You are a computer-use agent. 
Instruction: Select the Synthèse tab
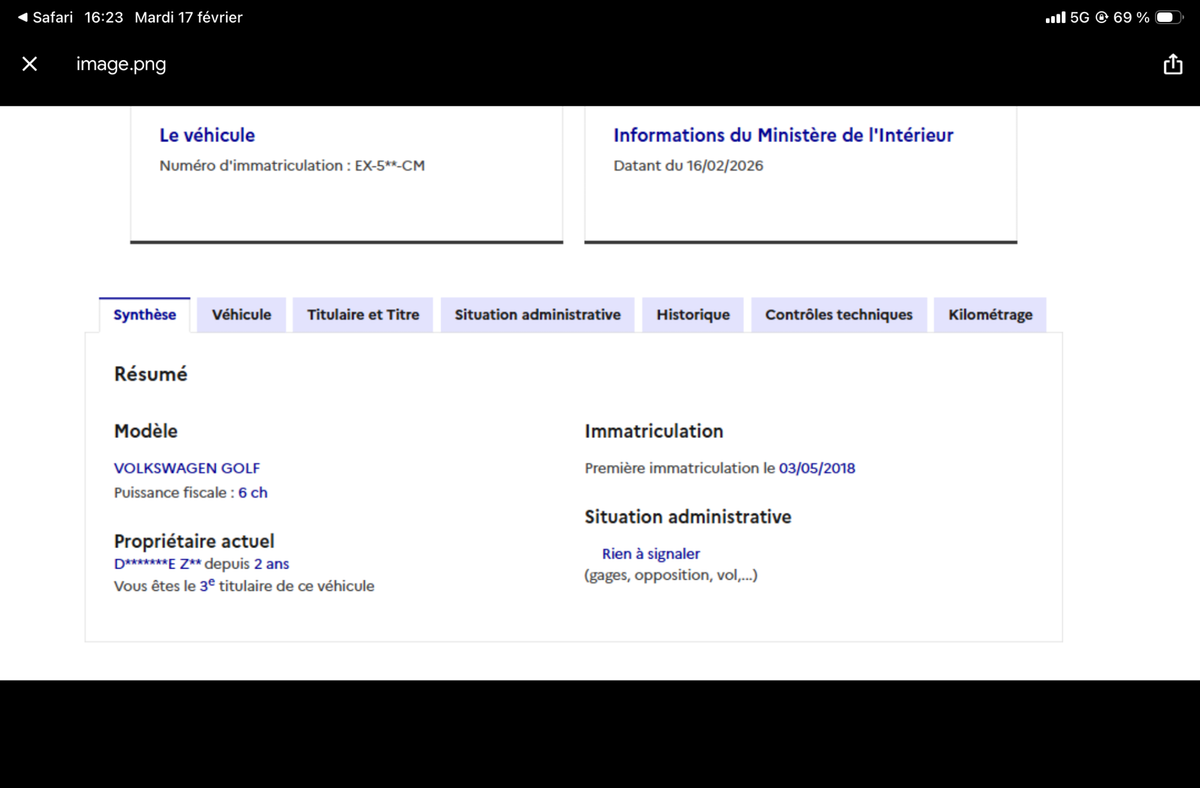point(145,315)
